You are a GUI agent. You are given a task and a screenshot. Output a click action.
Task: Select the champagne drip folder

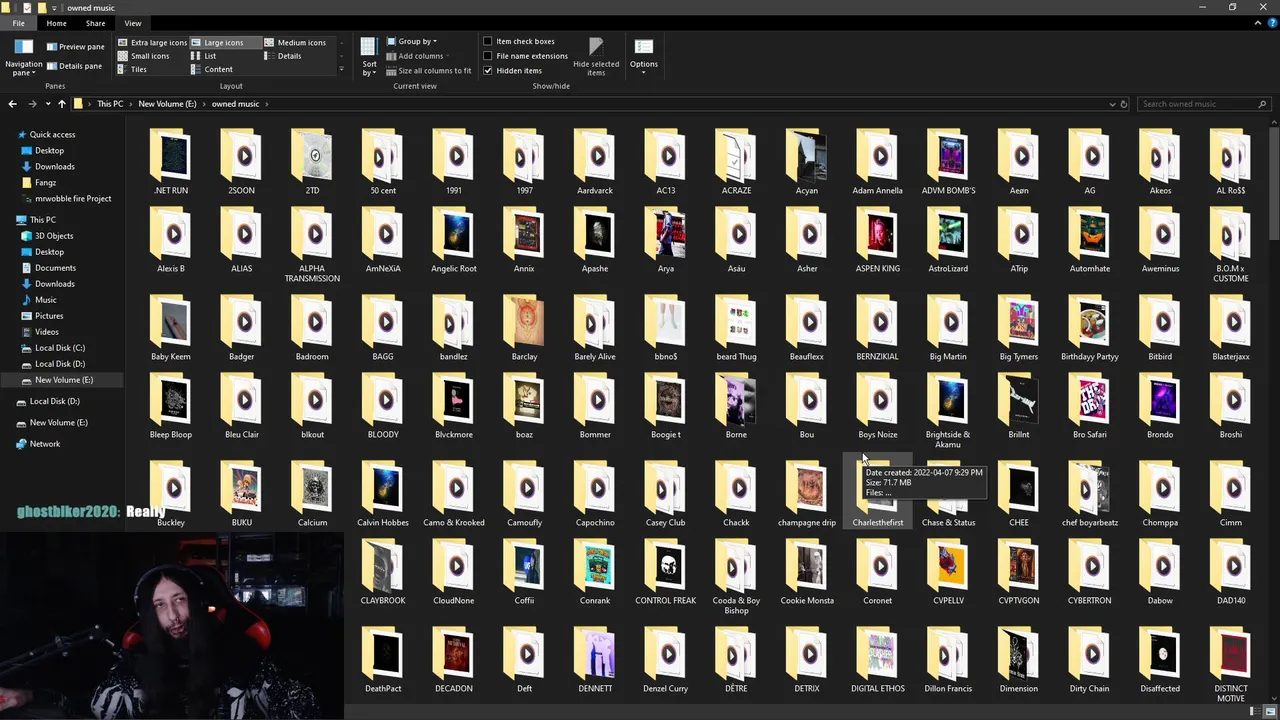pos(807,495)
